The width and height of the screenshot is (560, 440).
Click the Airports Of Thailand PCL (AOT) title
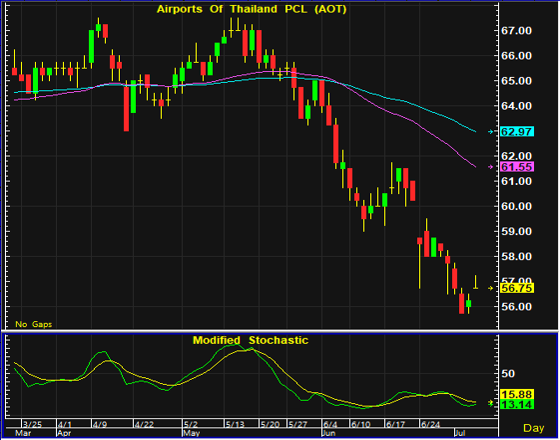click(x=252, y=9)
